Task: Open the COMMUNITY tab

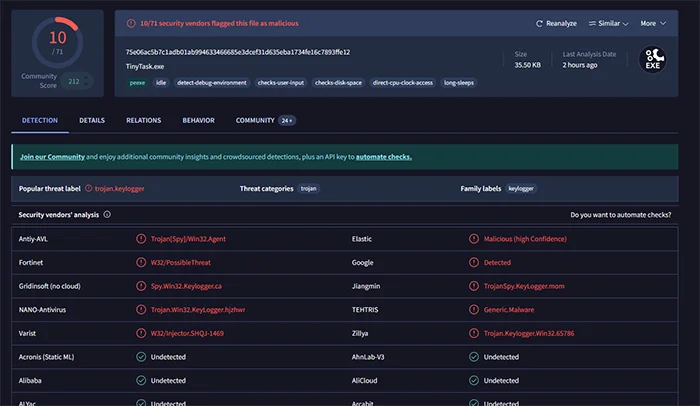Action: point(255,120)
